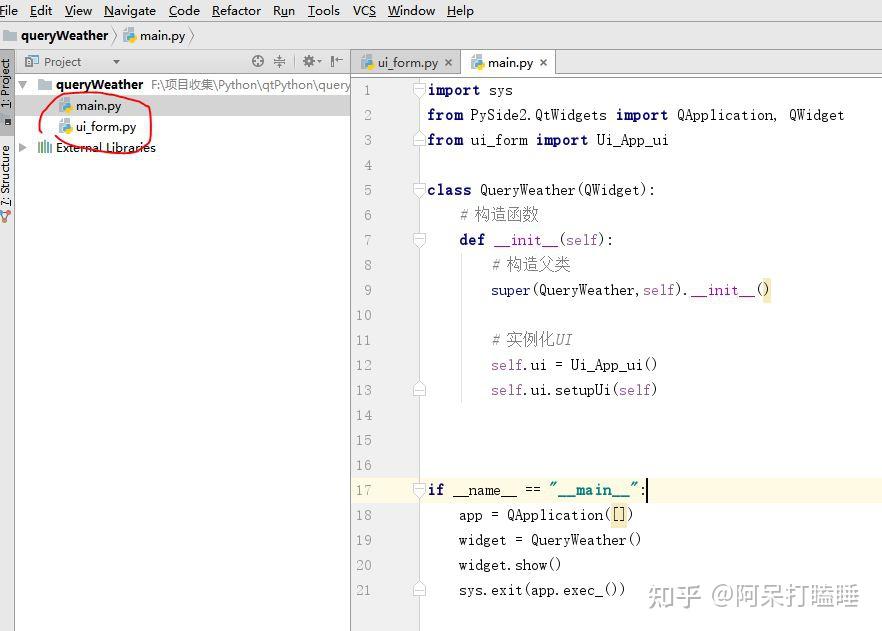
Task: Select ui_form.py in the project tree
Action: pos(104,126)
